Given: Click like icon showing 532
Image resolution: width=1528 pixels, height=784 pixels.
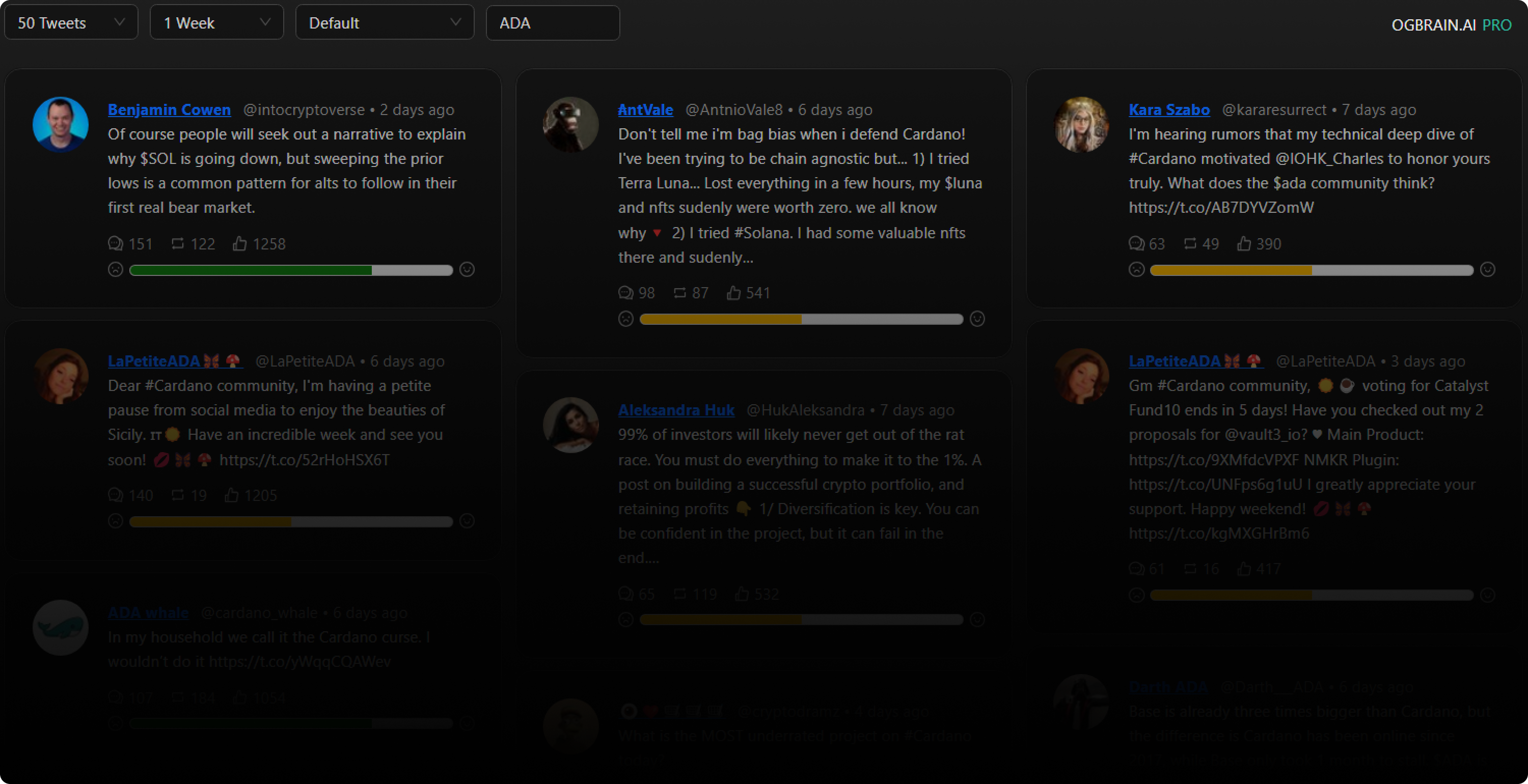Looking at the screenshot, I should [742, 594].
